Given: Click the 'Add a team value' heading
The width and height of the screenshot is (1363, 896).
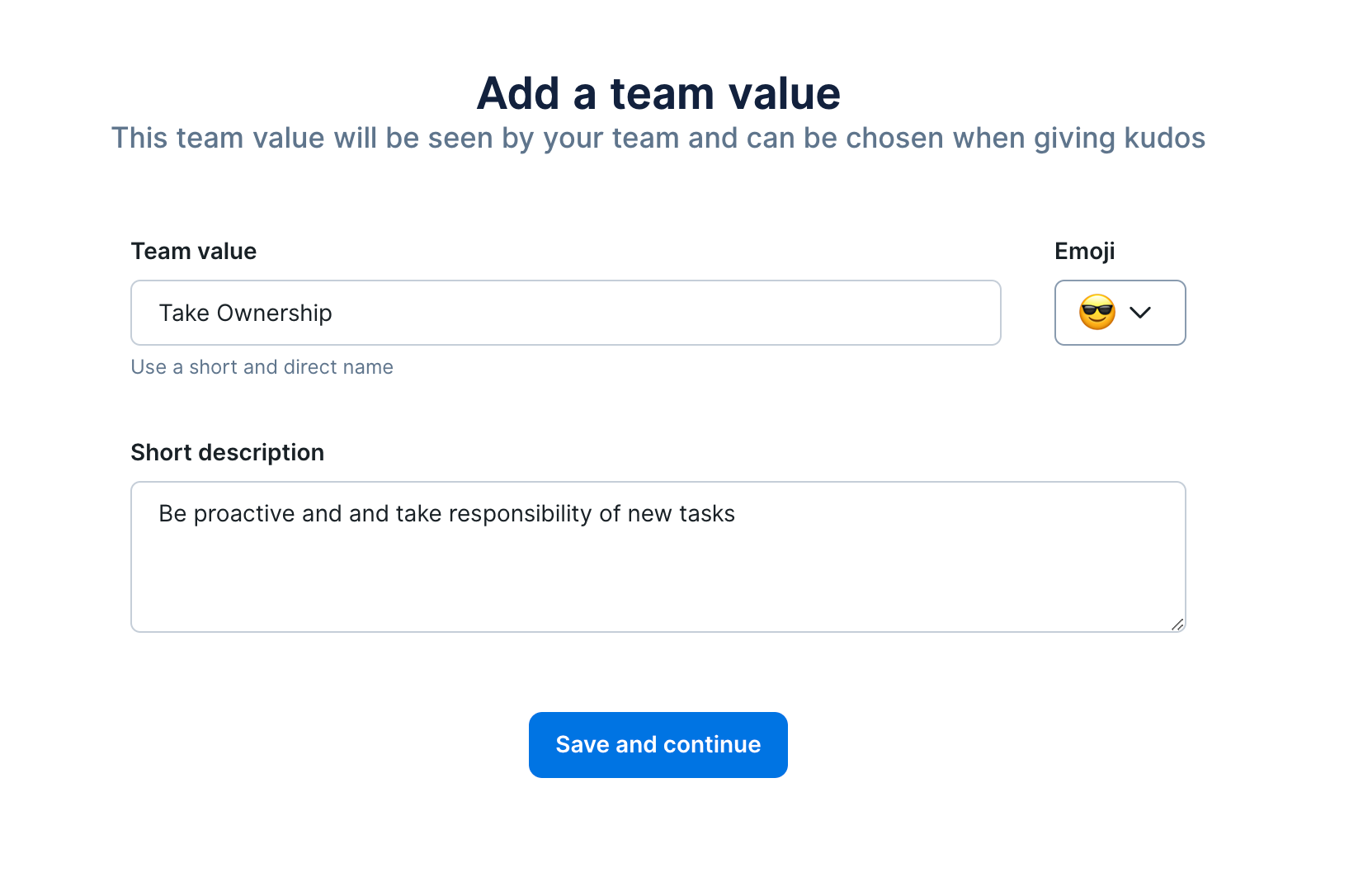Looking at the screenshot, I should [x=658, y=93].
